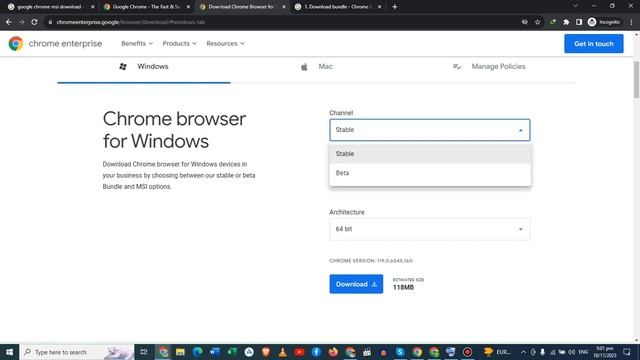Screen dimensions: 640x360
Task: Click the page vertical scrollbar thumb
Action: 636,80
